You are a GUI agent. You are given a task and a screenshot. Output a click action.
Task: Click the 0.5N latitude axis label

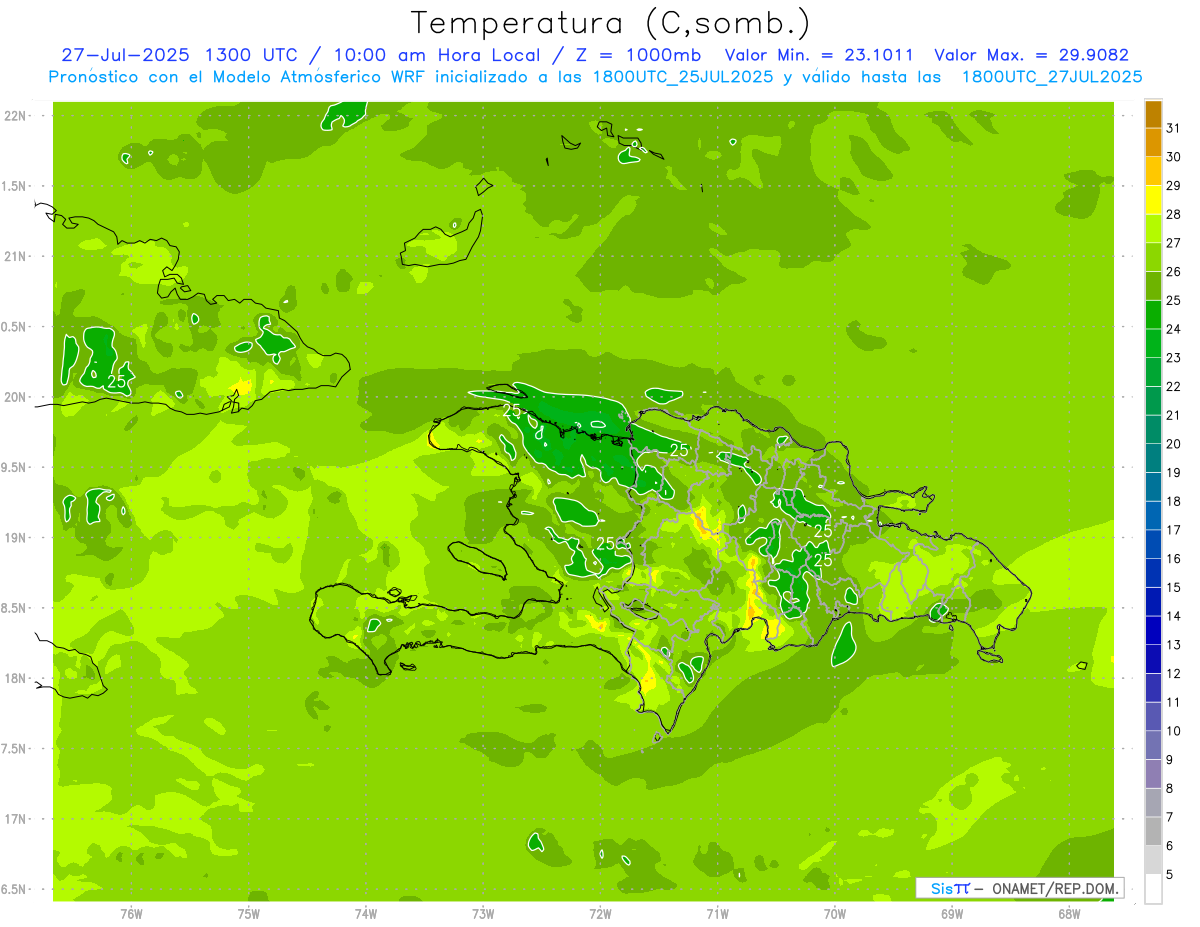[14, 327]
